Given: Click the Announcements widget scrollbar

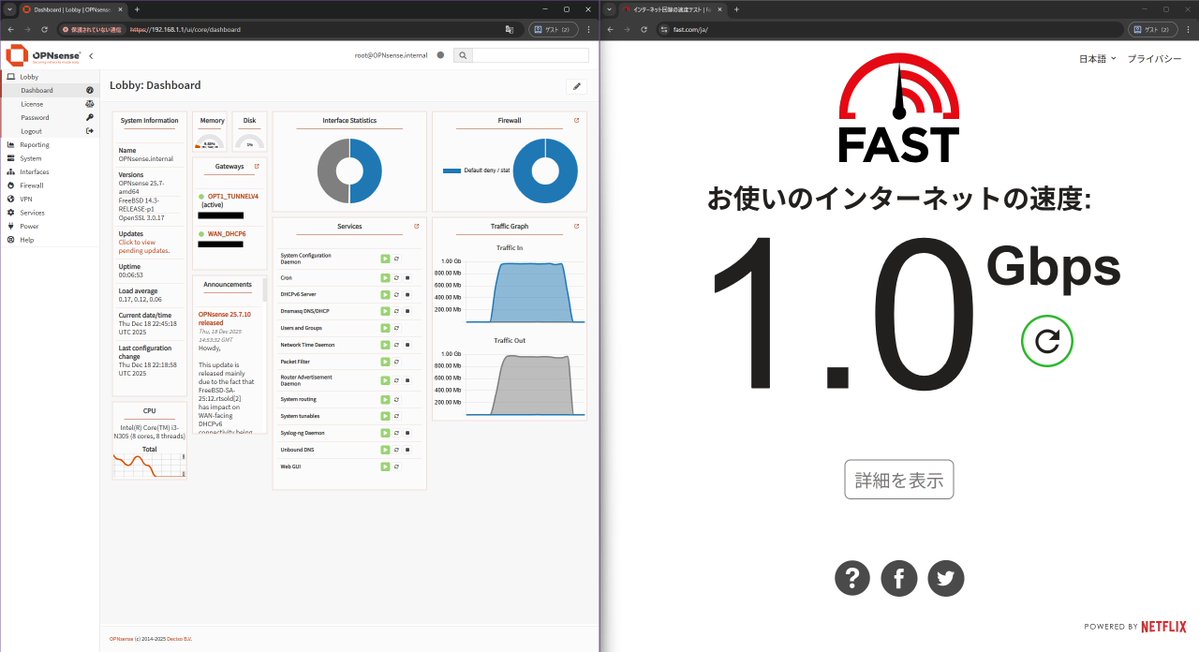Looking at the screenshot, I should click(x=265, y=290).
